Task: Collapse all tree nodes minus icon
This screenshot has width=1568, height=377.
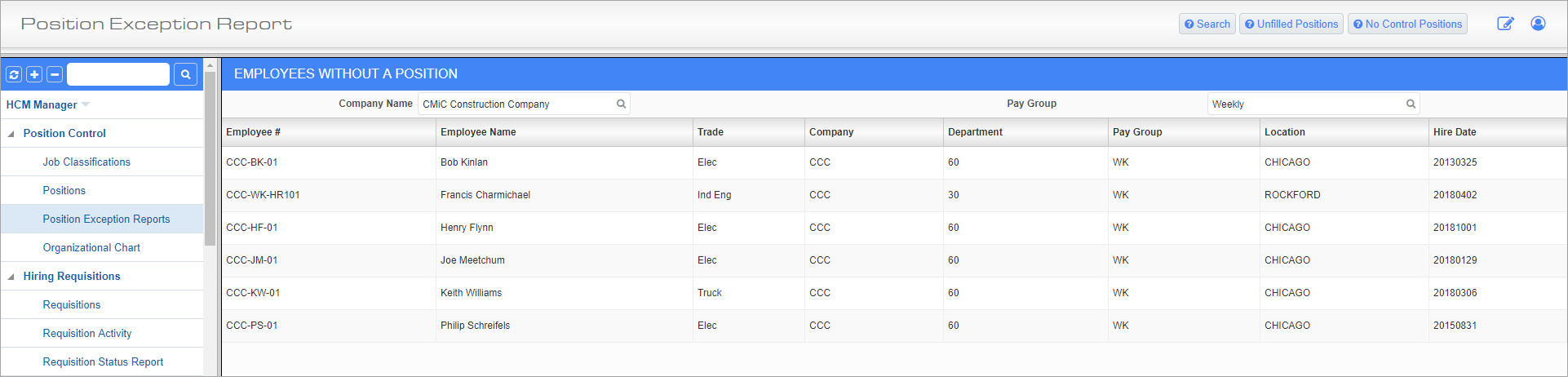Action: point(55,74)
